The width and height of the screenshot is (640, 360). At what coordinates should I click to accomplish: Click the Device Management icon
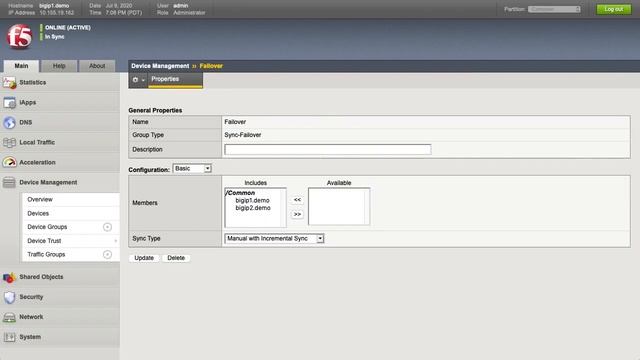coord(9,182)
